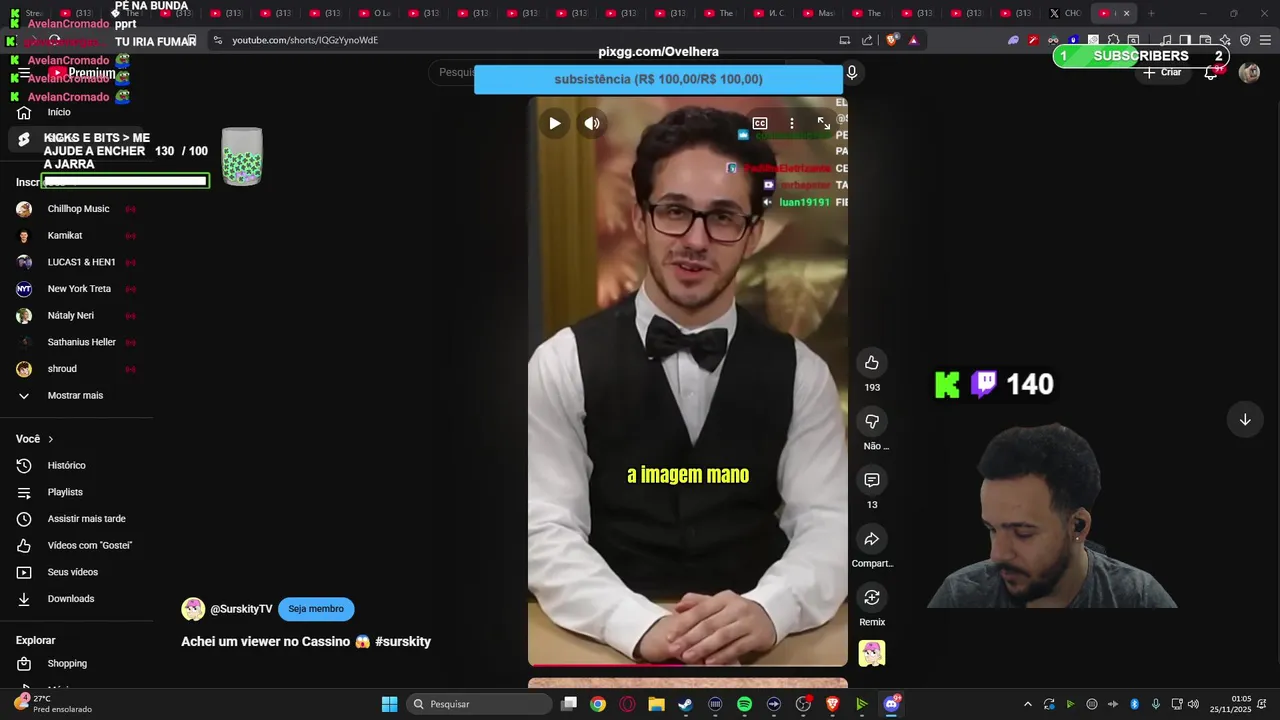
Task: Open the Brave extensions puzzle icon
Action: tap(1113, 40)
